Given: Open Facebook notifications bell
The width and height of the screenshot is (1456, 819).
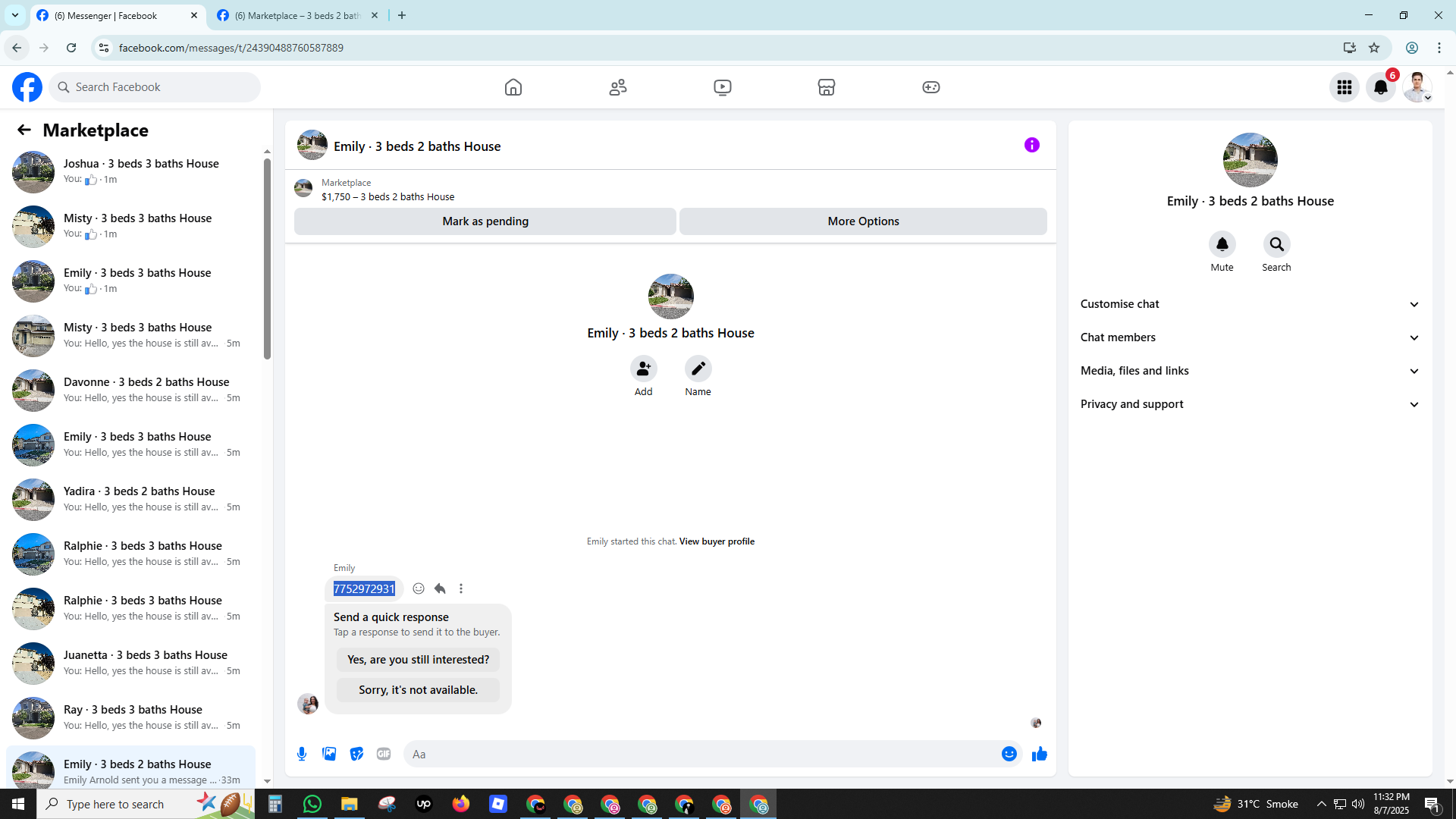Looking at the screenshot, I should tap(1380, 87).
